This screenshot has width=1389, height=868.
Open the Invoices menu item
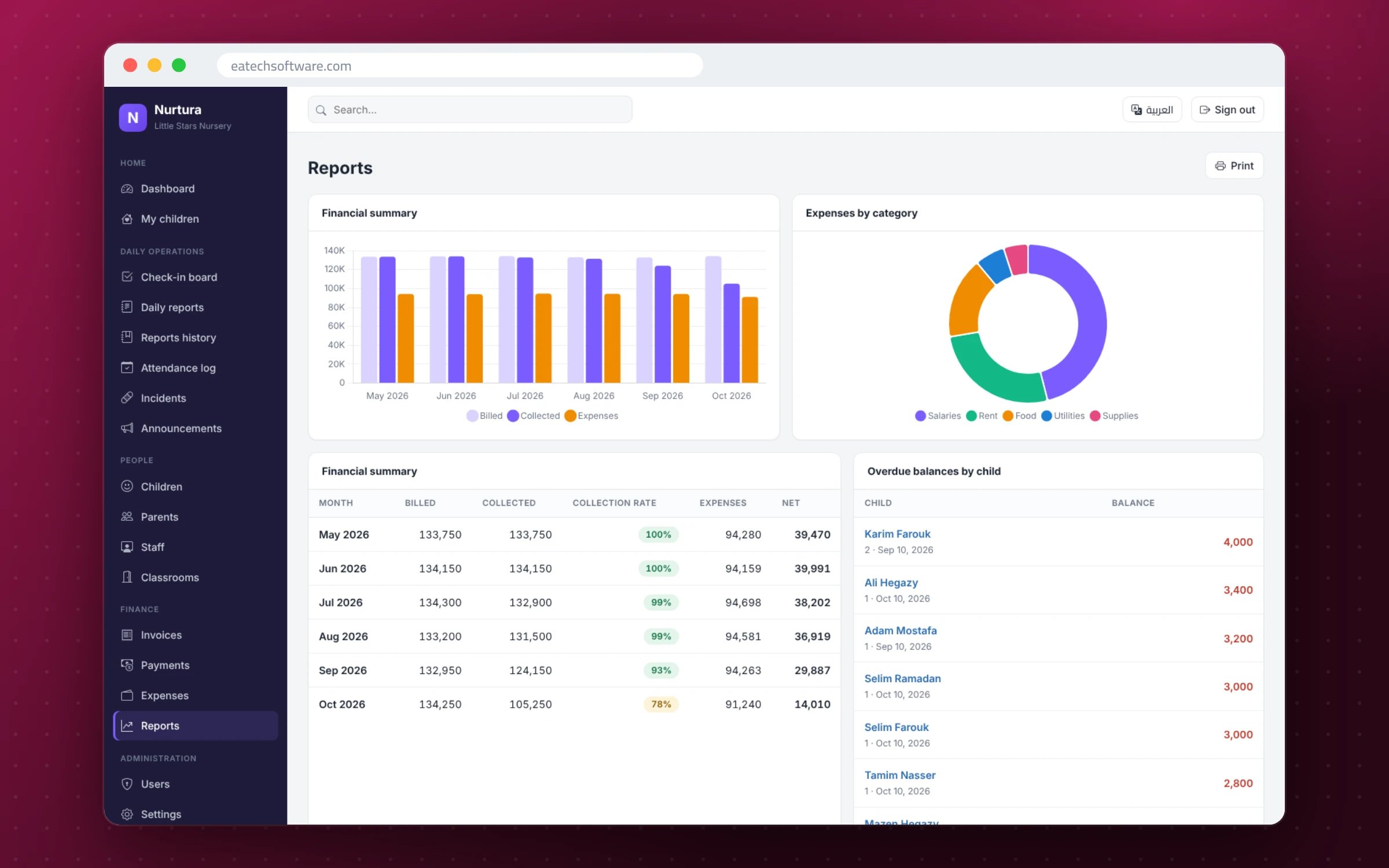coord(196,635)
